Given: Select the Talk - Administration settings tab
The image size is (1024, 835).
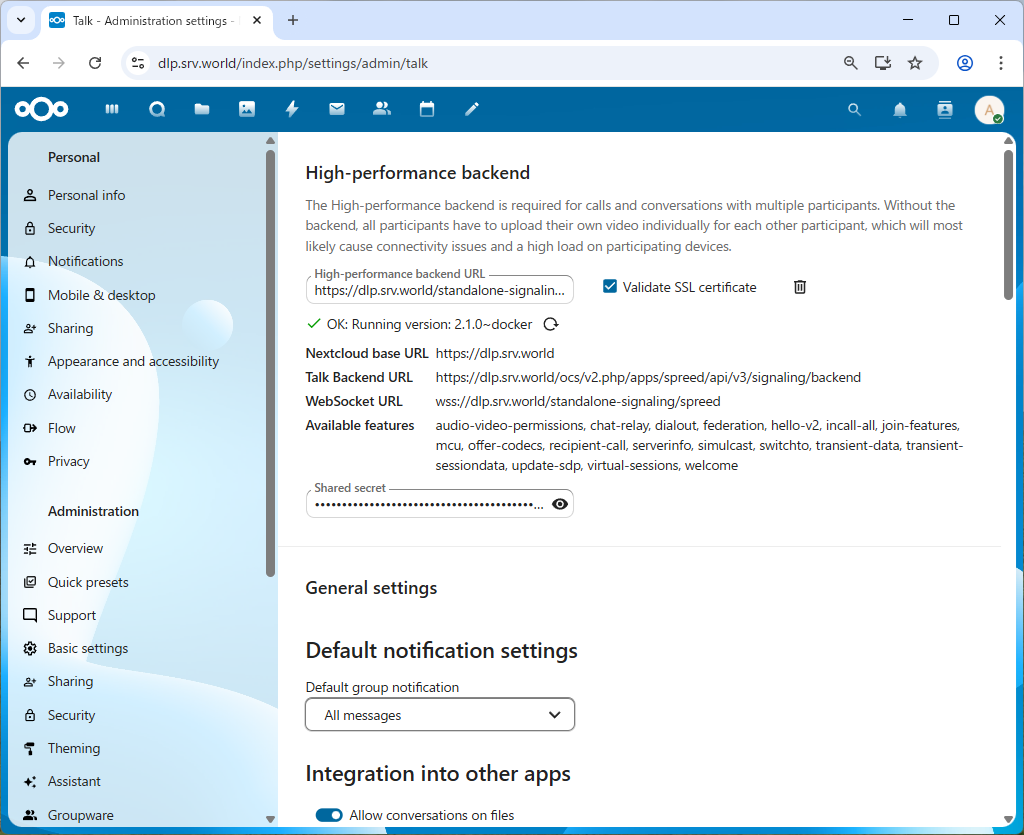Looking at the screenshot, I should pos(157,20).
